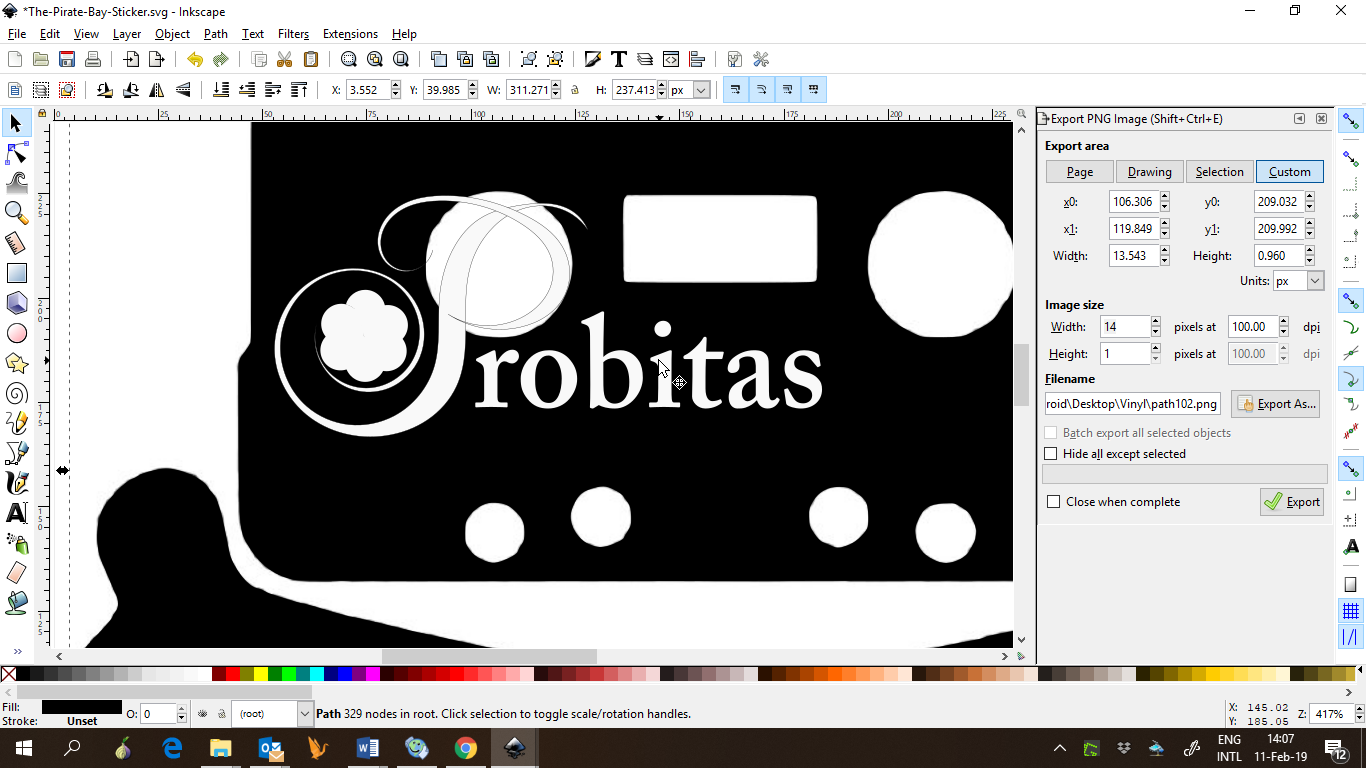Open the File menu
The height and width of the screenshot is (768, 1366).
pyautogui.click(x=17, y=34)
